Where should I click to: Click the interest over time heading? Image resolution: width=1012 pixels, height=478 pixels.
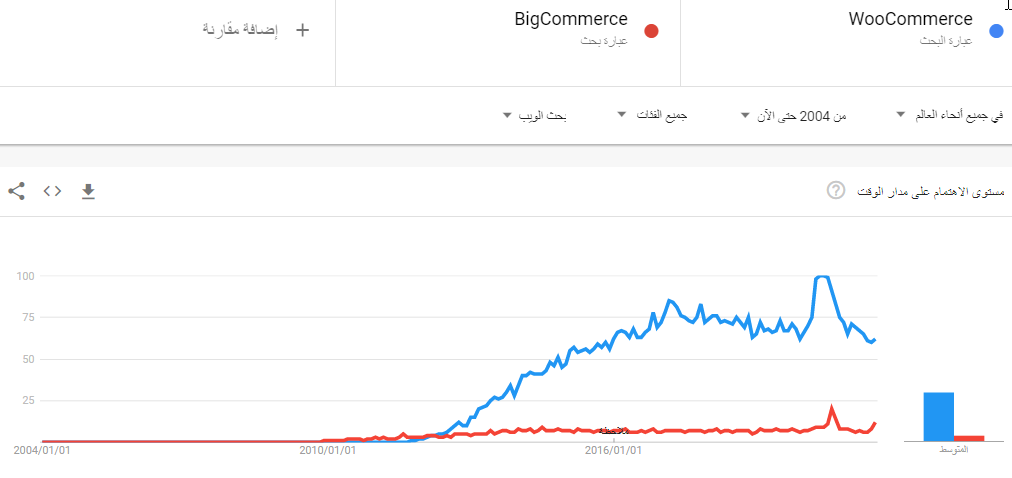(931, 191)
